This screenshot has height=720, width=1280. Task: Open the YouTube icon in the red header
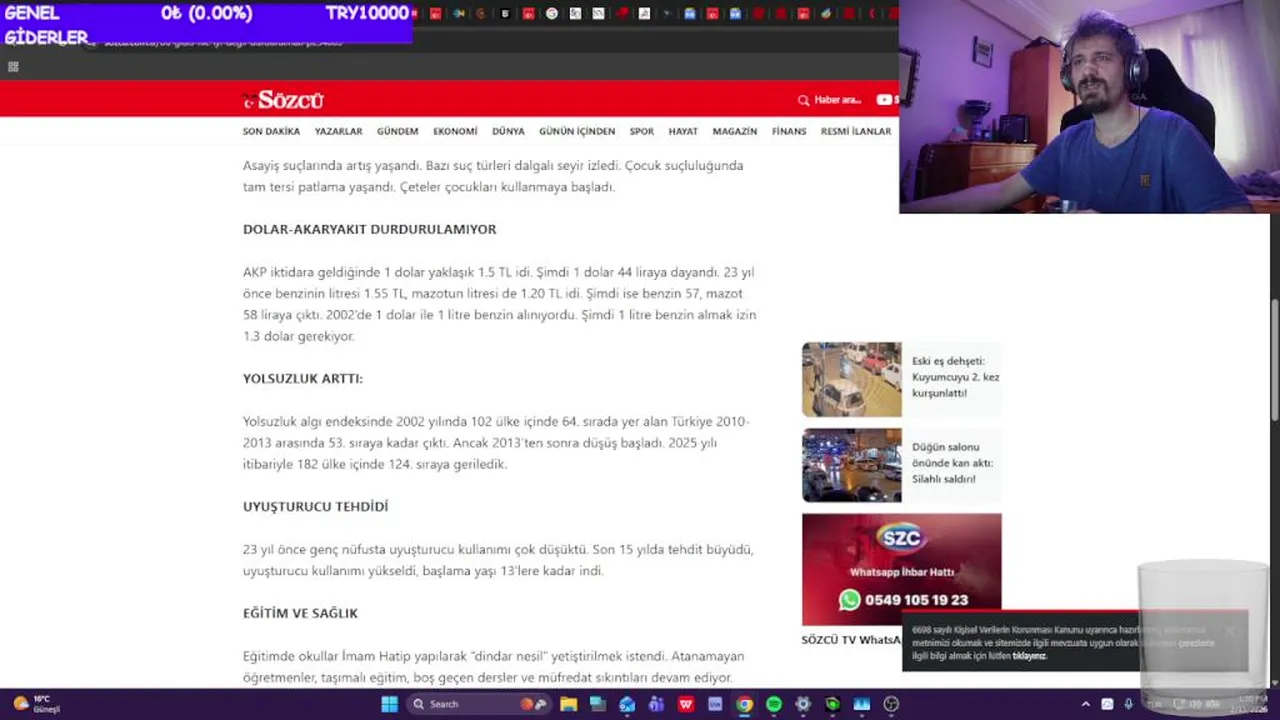pyautogui.click(x=884, y=100)
